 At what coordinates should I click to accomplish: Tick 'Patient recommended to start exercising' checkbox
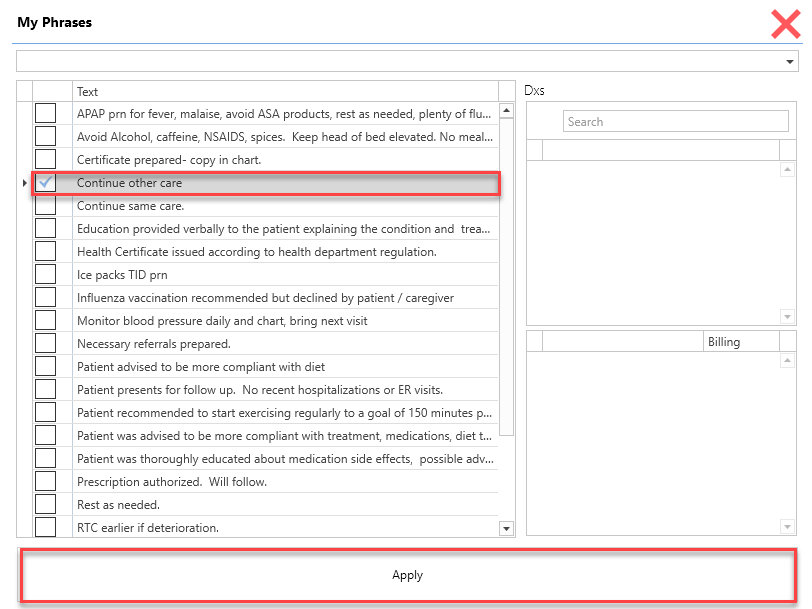click(x=46, y=412)
